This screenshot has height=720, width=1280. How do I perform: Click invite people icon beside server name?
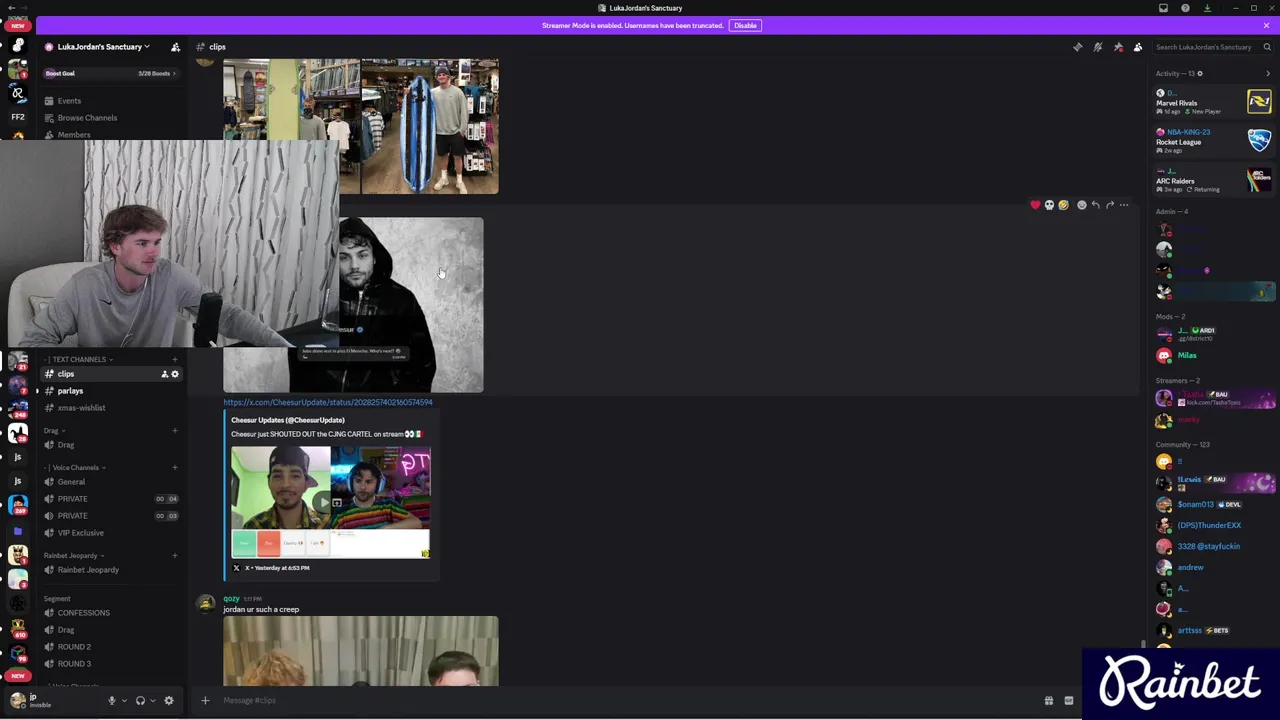[x=175, y=47]
